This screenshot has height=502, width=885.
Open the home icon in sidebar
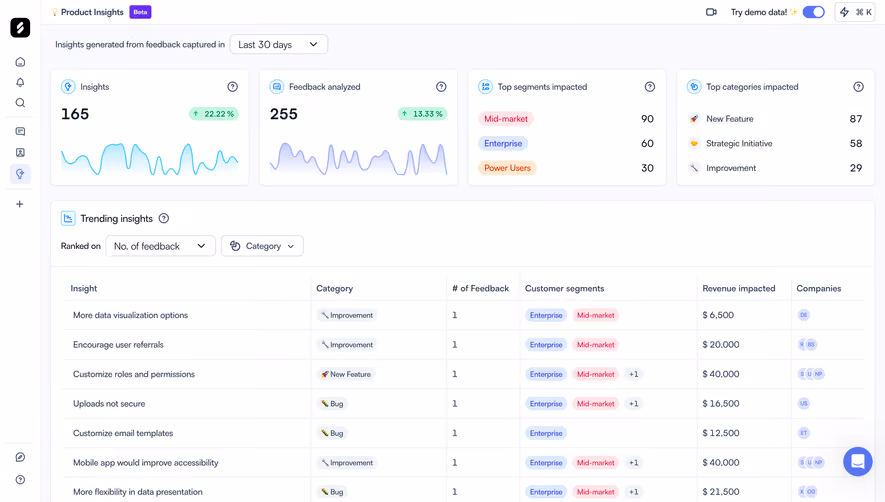20,62
